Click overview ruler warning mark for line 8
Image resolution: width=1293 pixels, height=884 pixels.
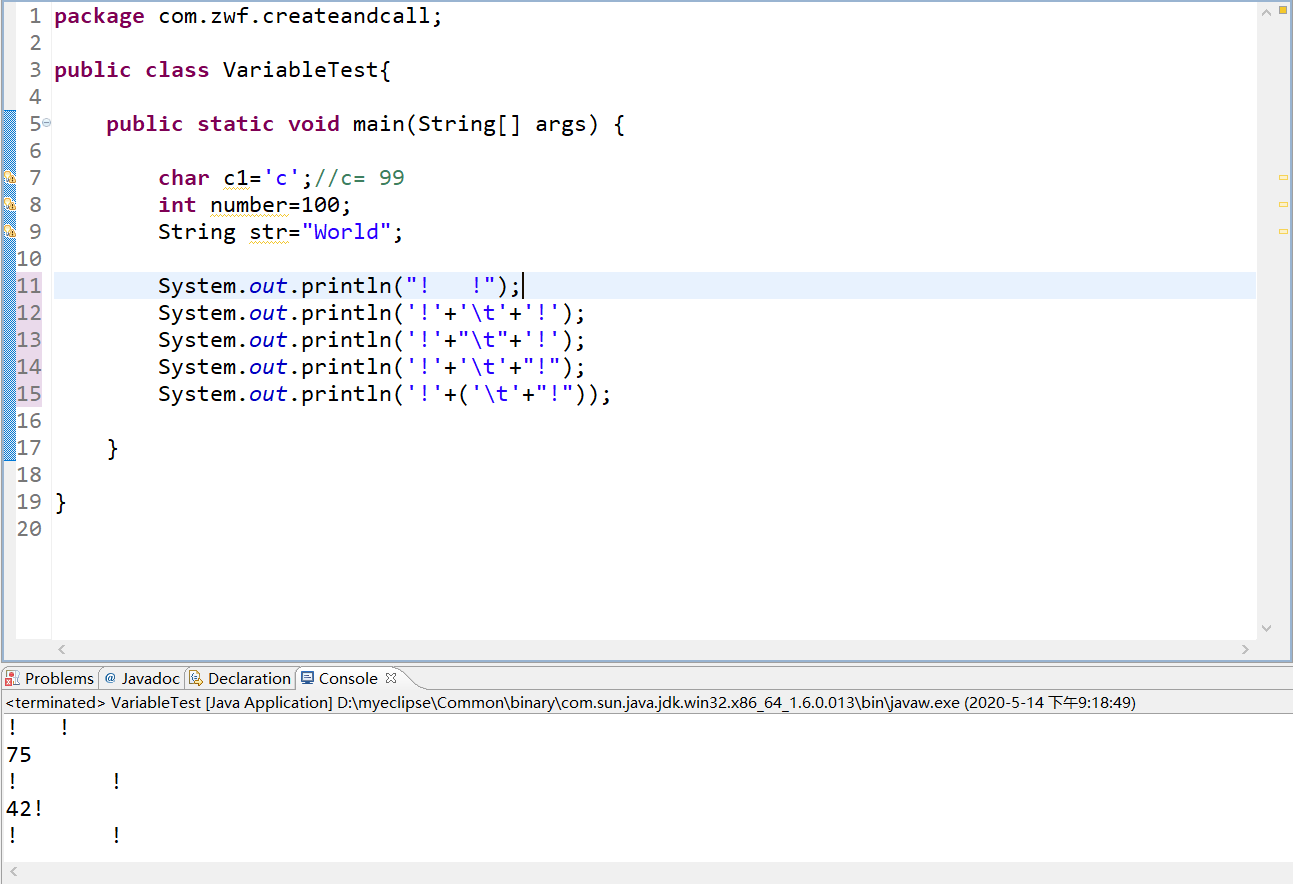click(1283, 205)
